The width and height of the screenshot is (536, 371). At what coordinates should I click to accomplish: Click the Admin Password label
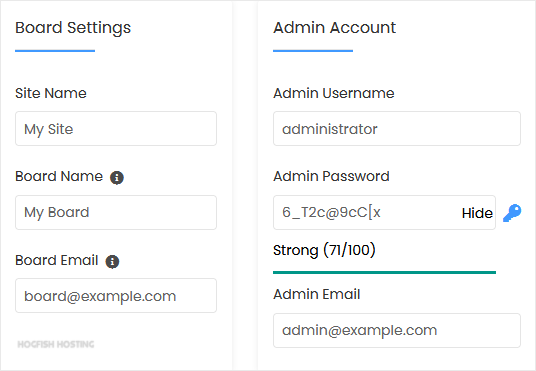[331, 176]
